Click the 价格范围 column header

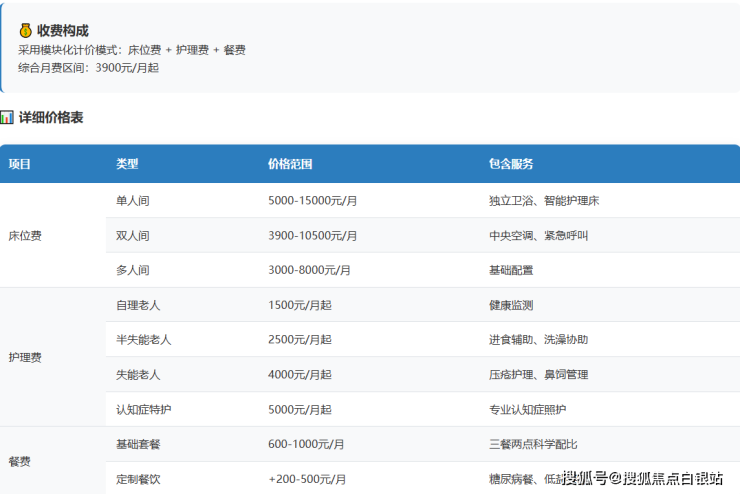click(290, 164)
